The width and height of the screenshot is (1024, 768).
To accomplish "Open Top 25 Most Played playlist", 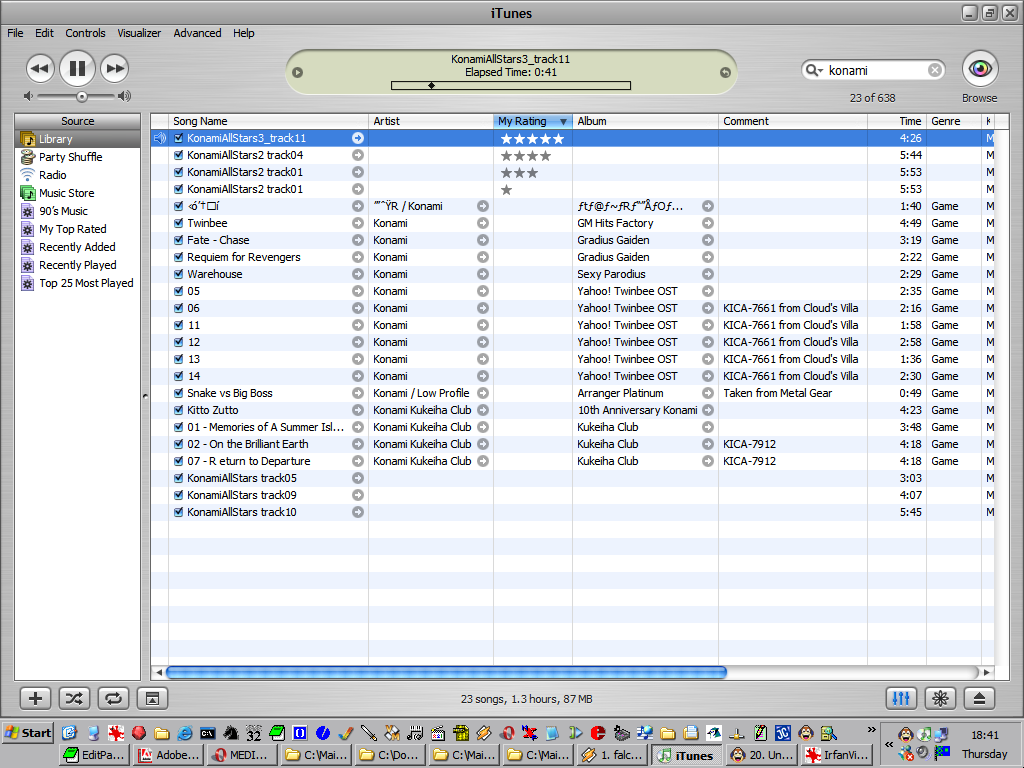I will tap(86, 283).
